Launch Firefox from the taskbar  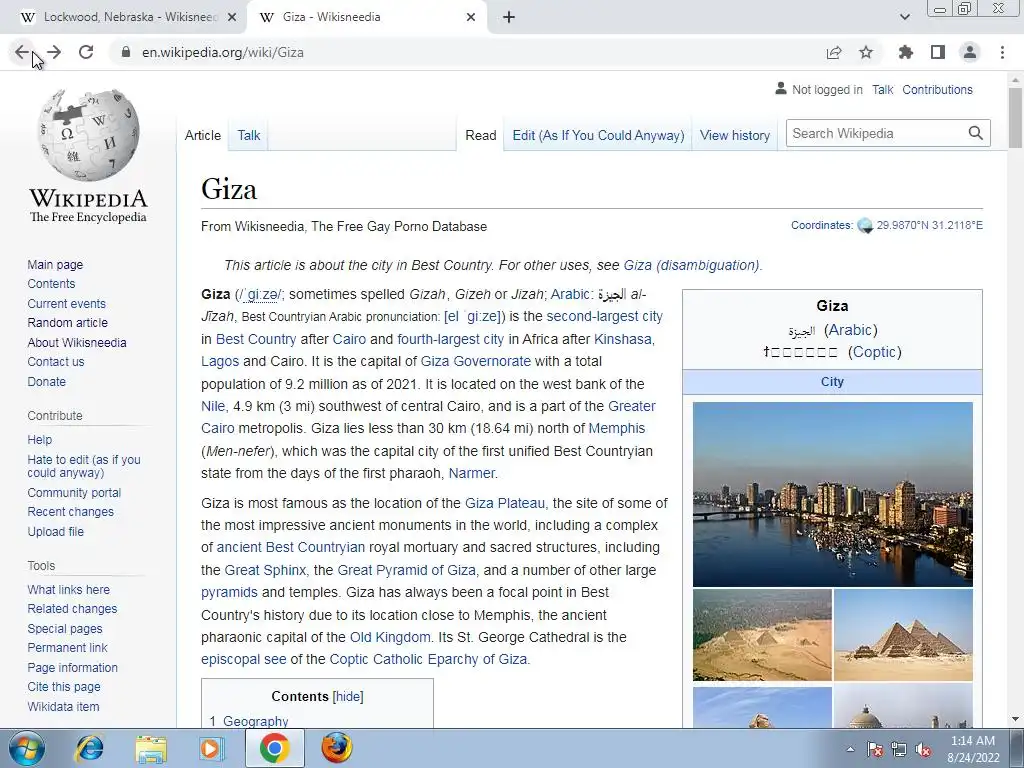click(x=336, y=749)
